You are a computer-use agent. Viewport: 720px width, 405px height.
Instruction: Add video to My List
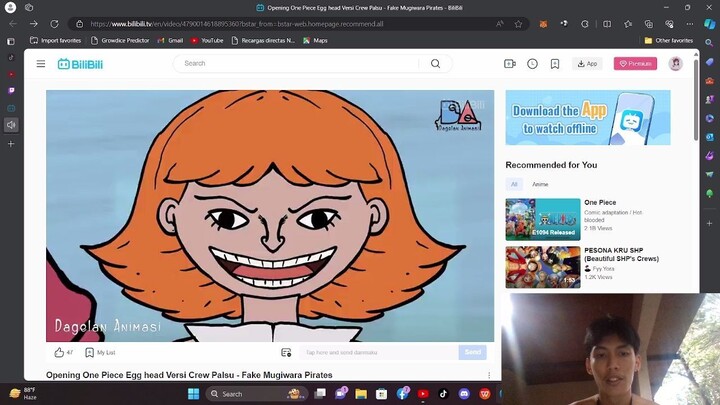(x=100, y=352)
